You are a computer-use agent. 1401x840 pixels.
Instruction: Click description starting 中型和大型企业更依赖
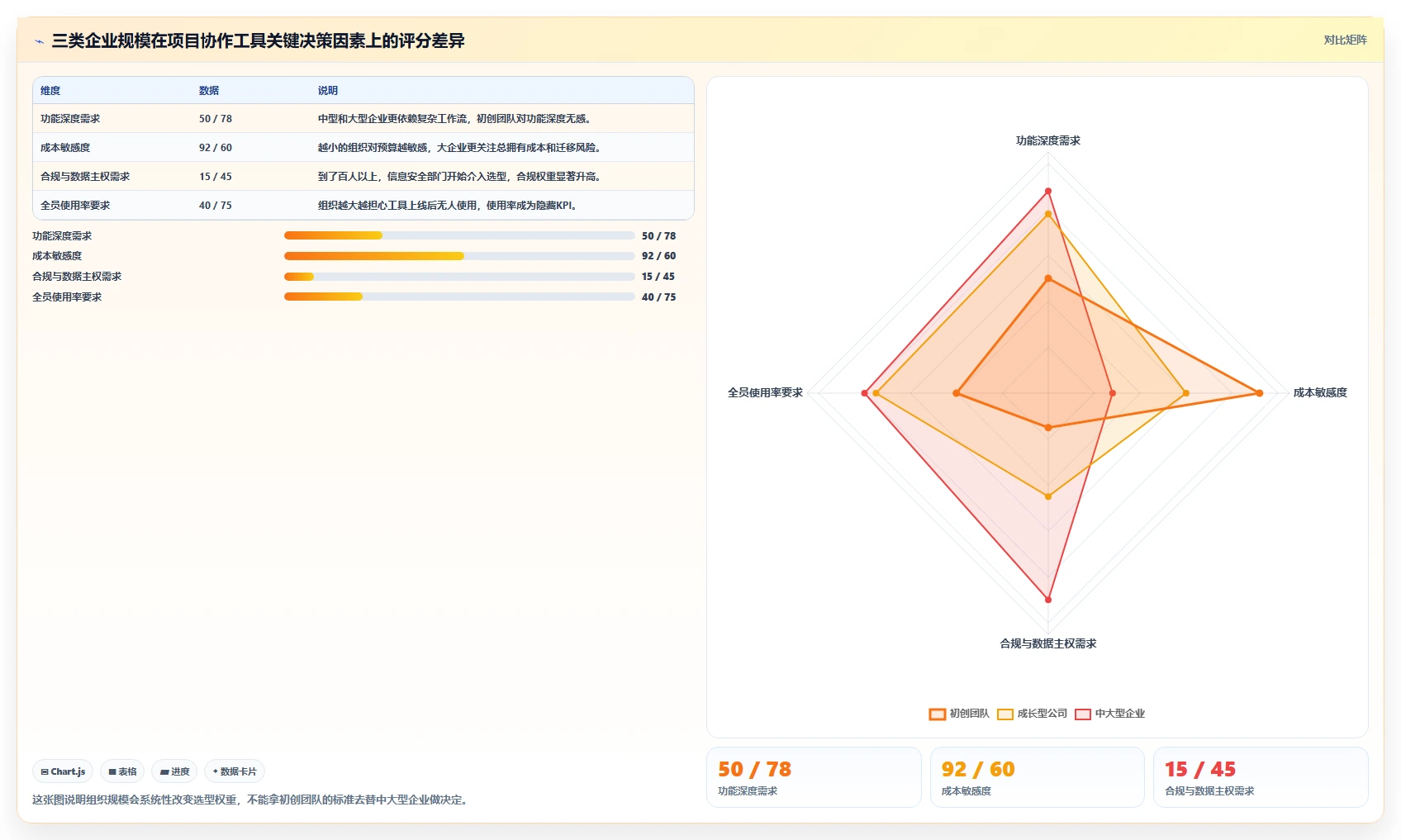tap(456, 119)
